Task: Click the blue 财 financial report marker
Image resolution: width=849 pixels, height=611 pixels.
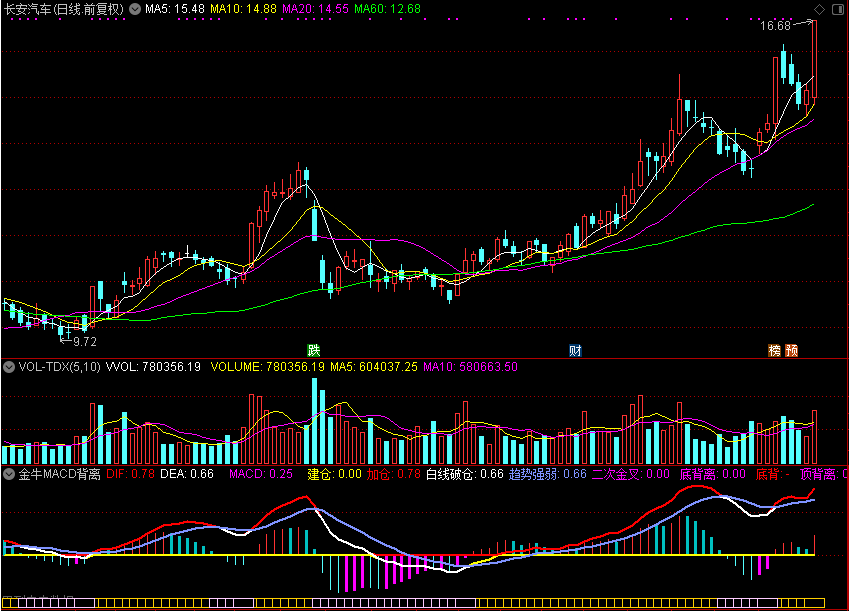Action: [x=575, y=350]
